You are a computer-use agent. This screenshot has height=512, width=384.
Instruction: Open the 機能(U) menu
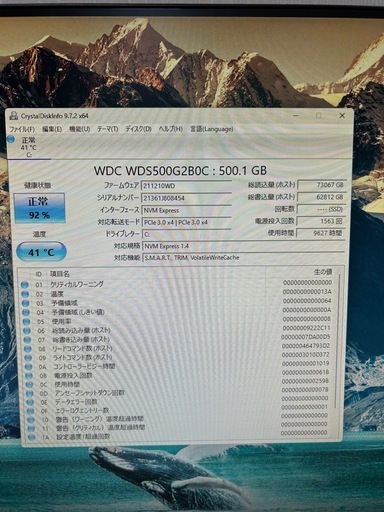(x=80, y=129)
